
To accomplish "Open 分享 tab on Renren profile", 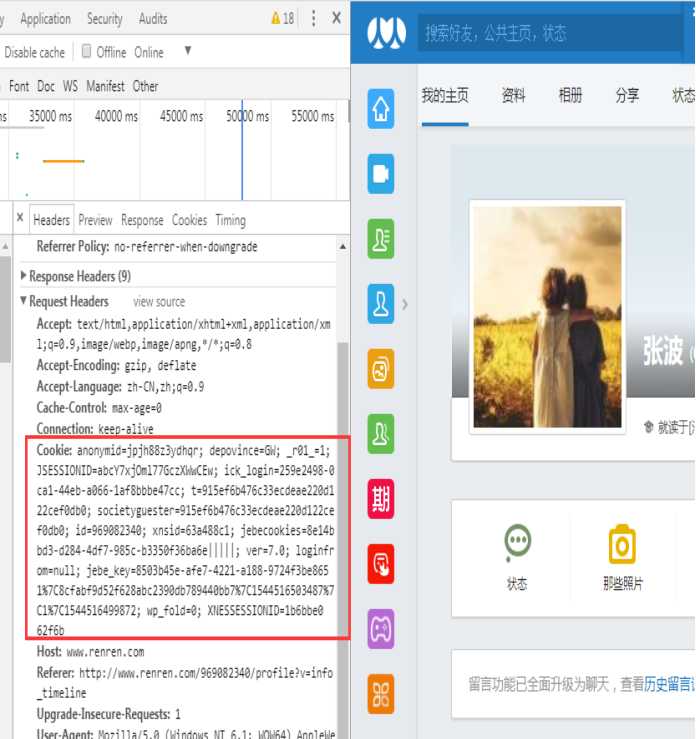I will point(627,96).
